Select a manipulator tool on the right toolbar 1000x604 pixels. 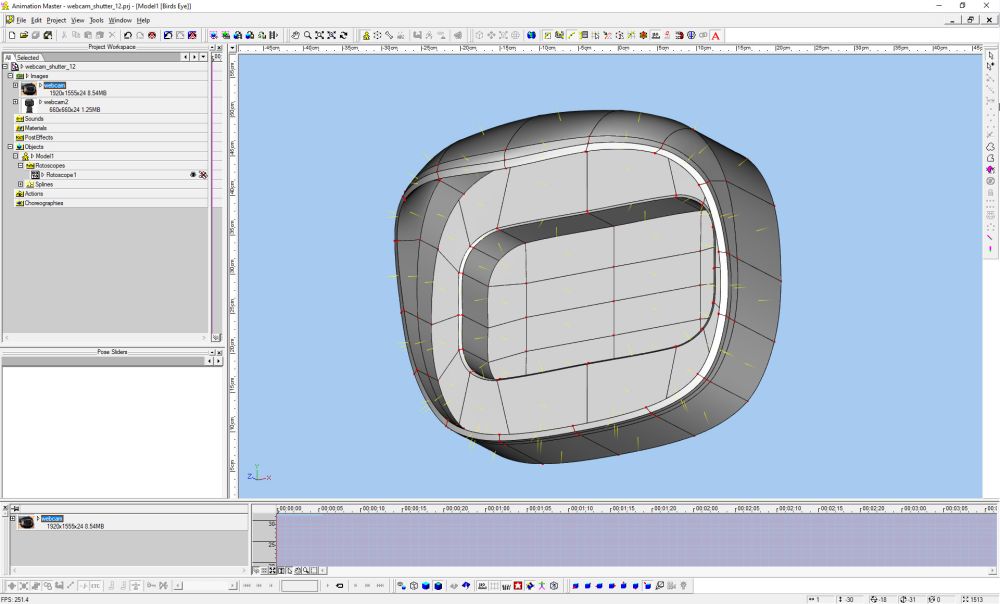click(x=990, y=57)
